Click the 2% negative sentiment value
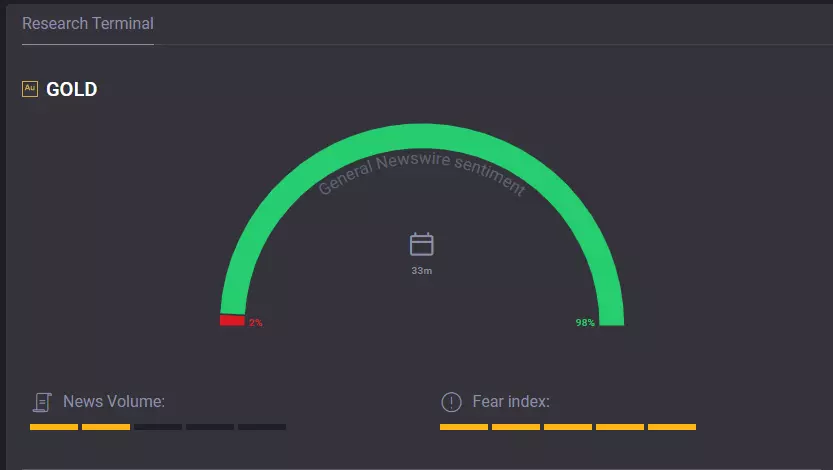The width and height of the screenshot is (833, 470). [x=256, y=322]
